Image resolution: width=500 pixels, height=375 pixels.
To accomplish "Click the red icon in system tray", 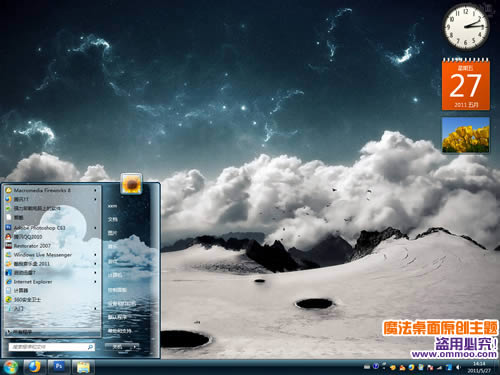I will click(x=431, y=368).
